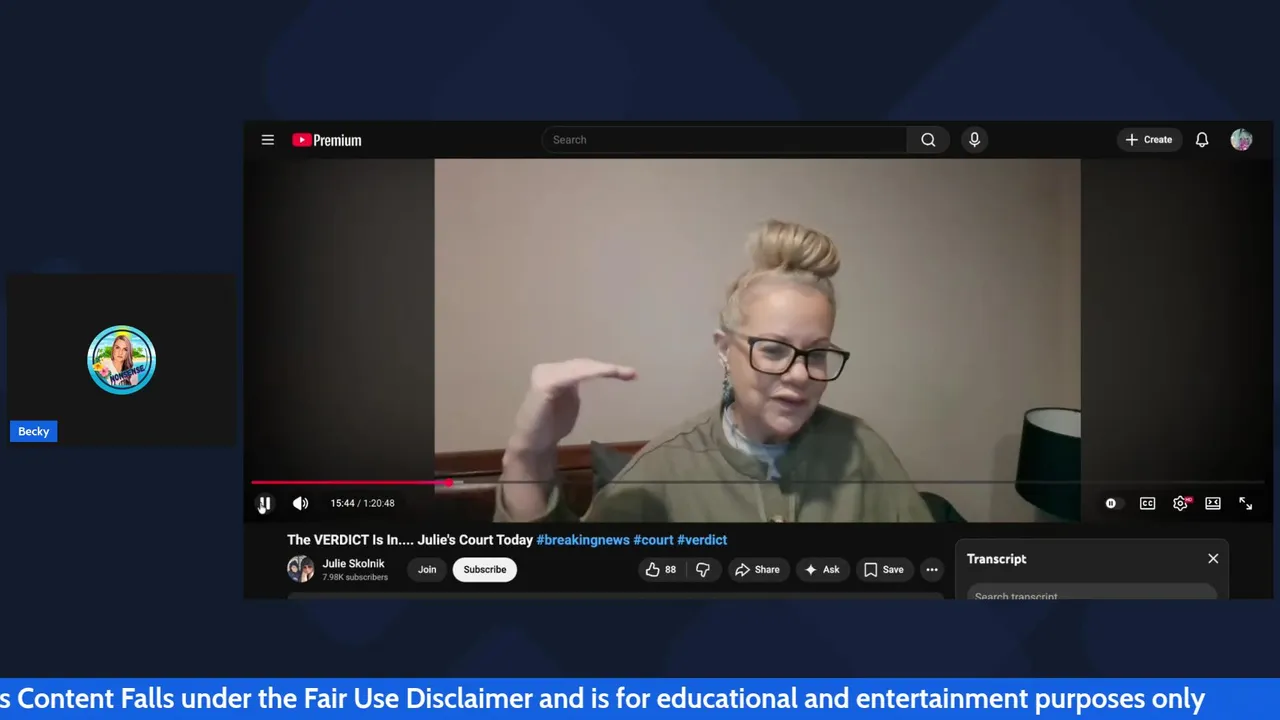Screen dimensions: 1280x720
Task: Close the Transcript panel
Action: [x=1213, y=559]
